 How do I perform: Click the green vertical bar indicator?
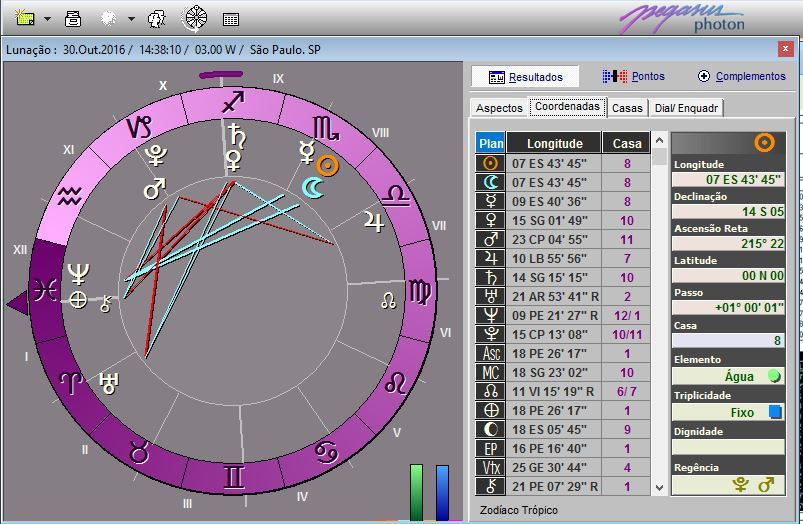416,492
